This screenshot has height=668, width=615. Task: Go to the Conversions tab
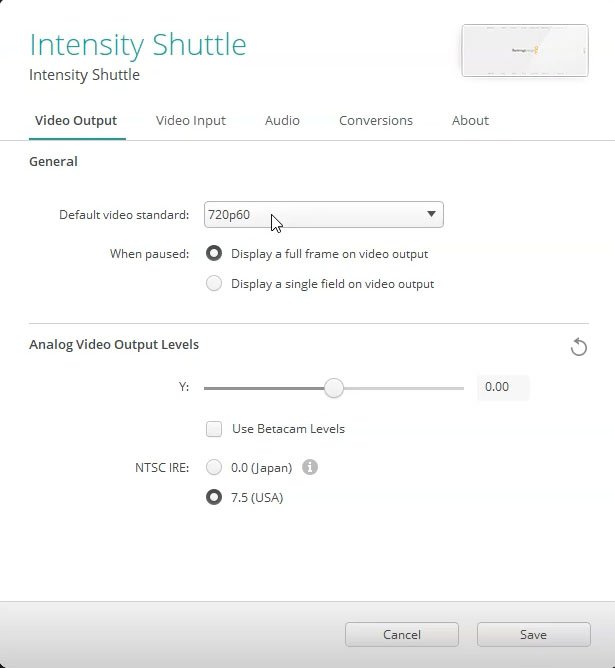pyautogui.click(x=375, y=120)
